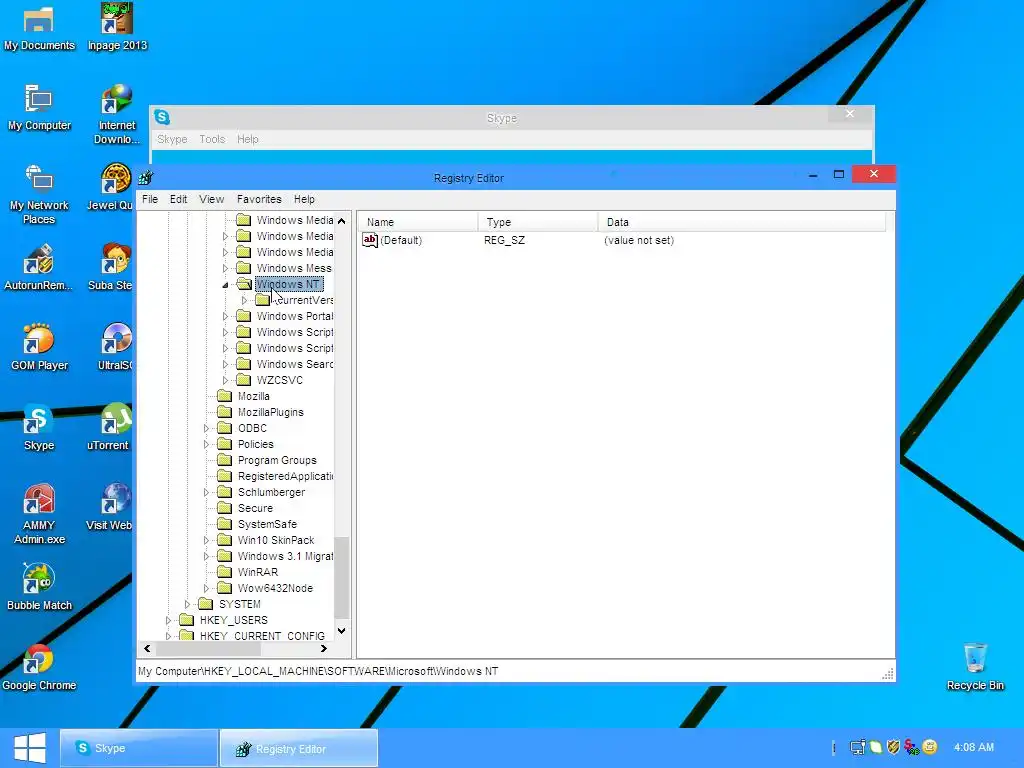Click the REG_SZ type cell
Image resolution: width=1024 pixels, height=768 pixels.
click(504, 240)
